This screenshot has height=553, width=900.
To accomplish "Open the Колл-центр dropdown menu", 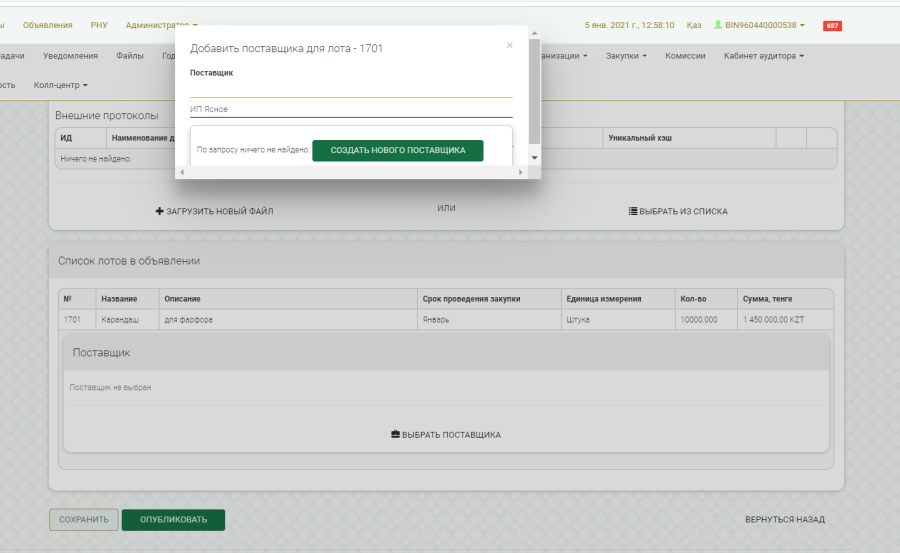I will 60,85.
